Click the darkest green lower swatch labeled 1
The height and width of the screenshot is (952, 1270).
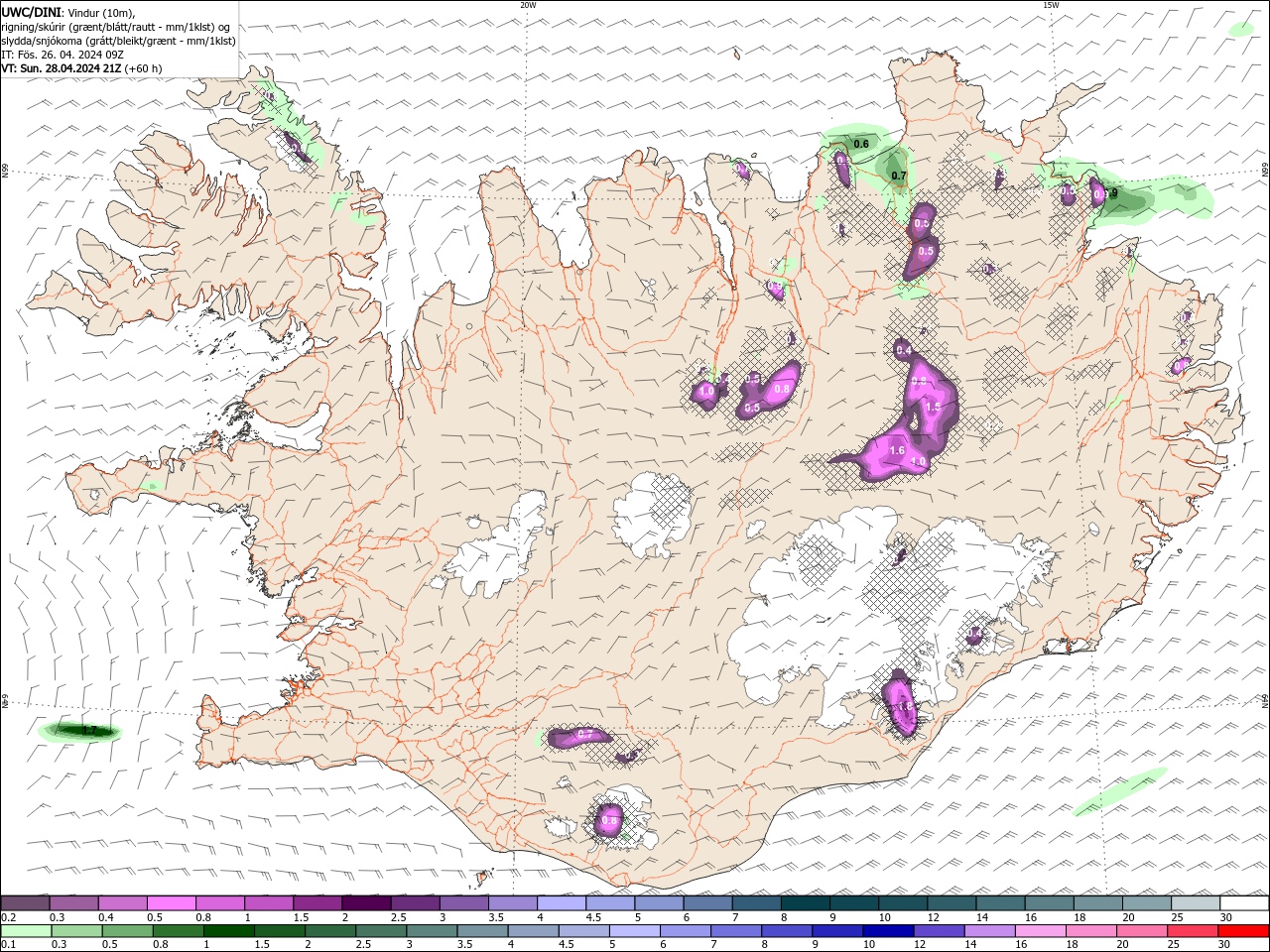tap(228, 931)
